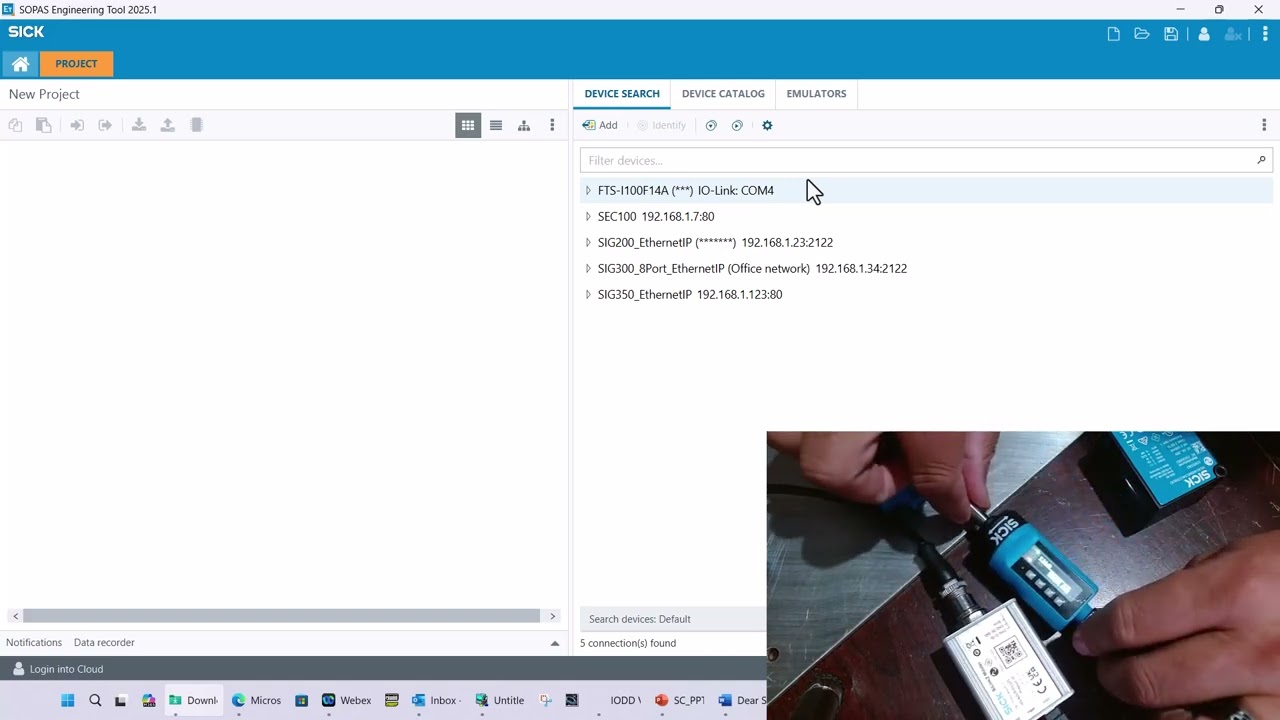Click 5 connection(s) found status text

(x=628, y=643)
